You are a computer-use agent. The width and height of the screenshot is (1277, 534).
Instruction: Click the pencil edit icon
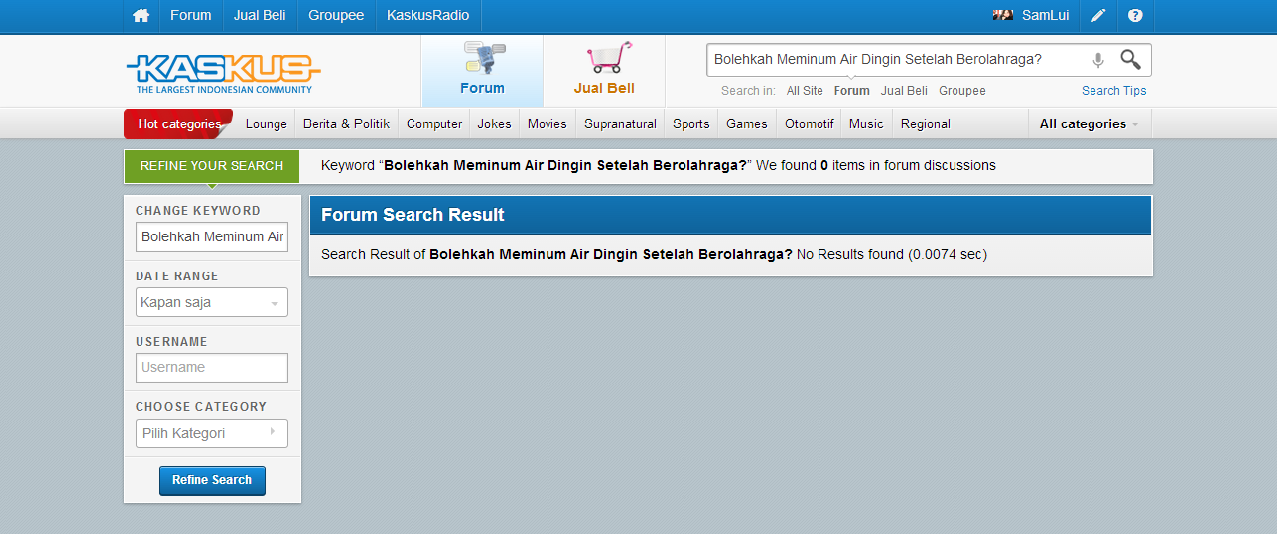tap(1098, 16)
